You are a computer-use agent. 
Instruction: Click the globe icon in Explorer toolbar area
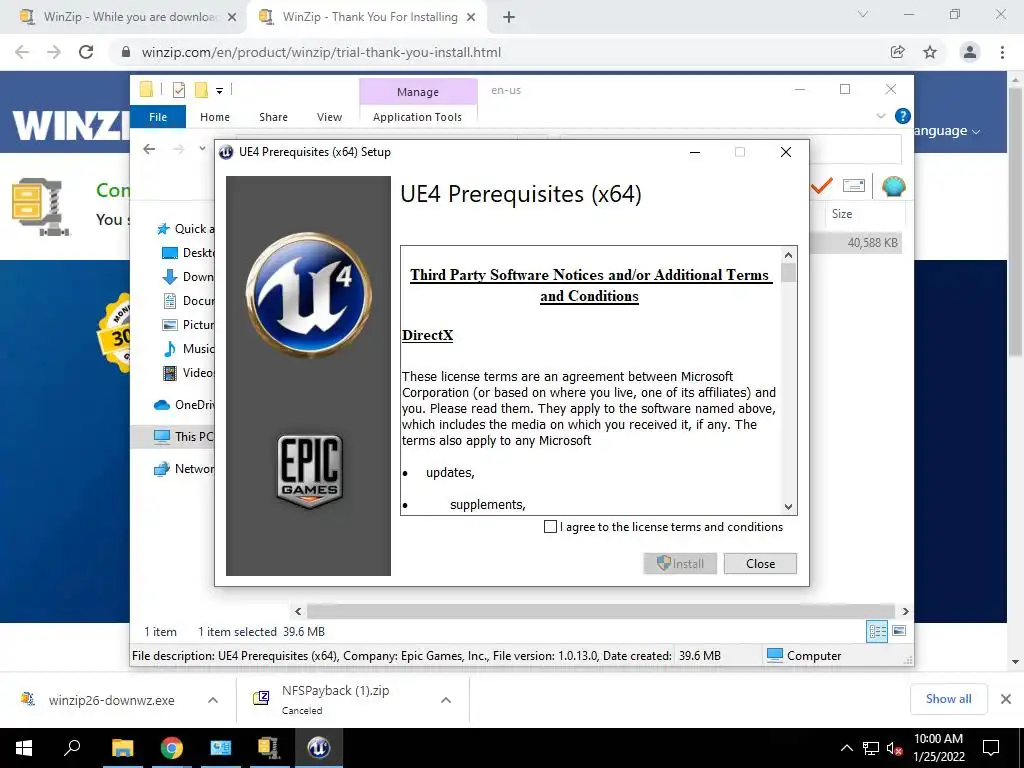[x=893, y=187]
